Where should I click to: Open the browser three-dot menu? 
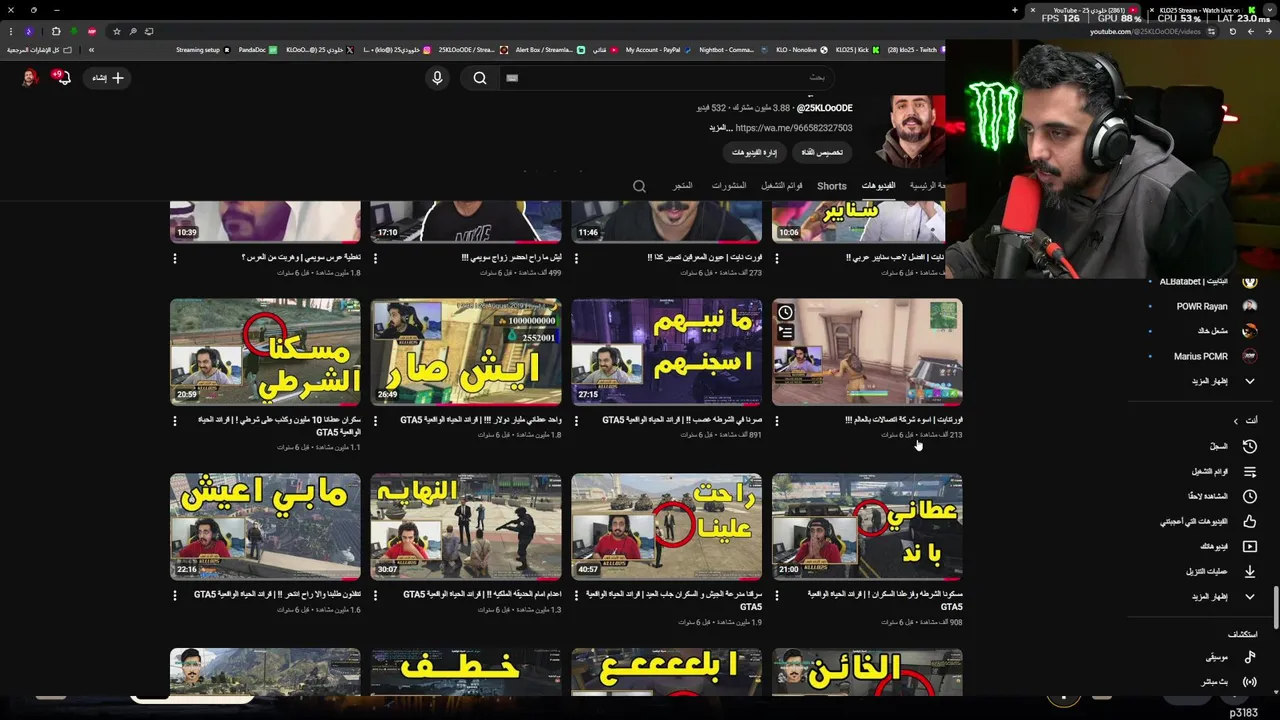coord(9,31)
